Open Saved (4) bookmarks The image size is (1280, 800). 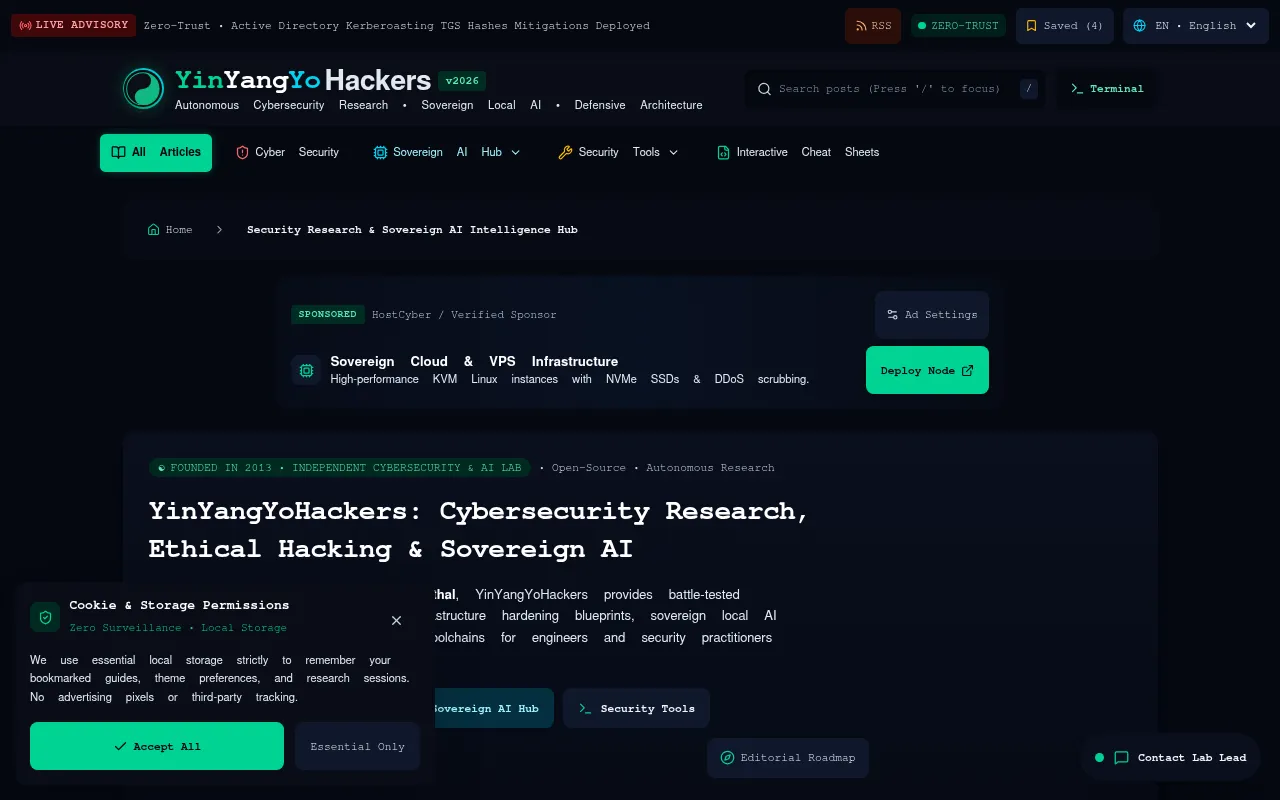click(x=1065, y=26)
